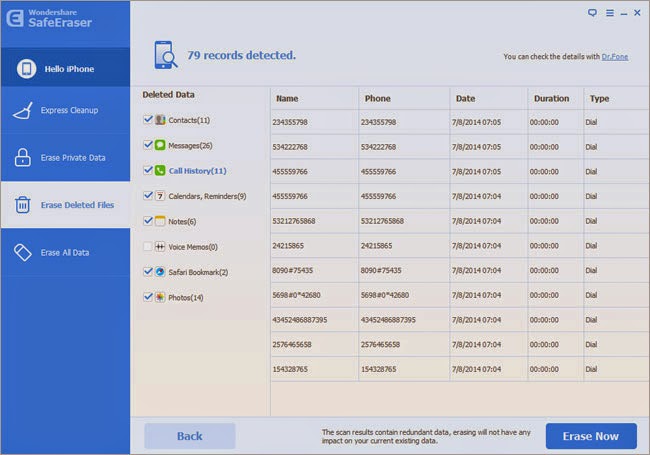Click the Erase Deleted Files trash icon
The width and height of the screenshot is (650, 455).
22,205
